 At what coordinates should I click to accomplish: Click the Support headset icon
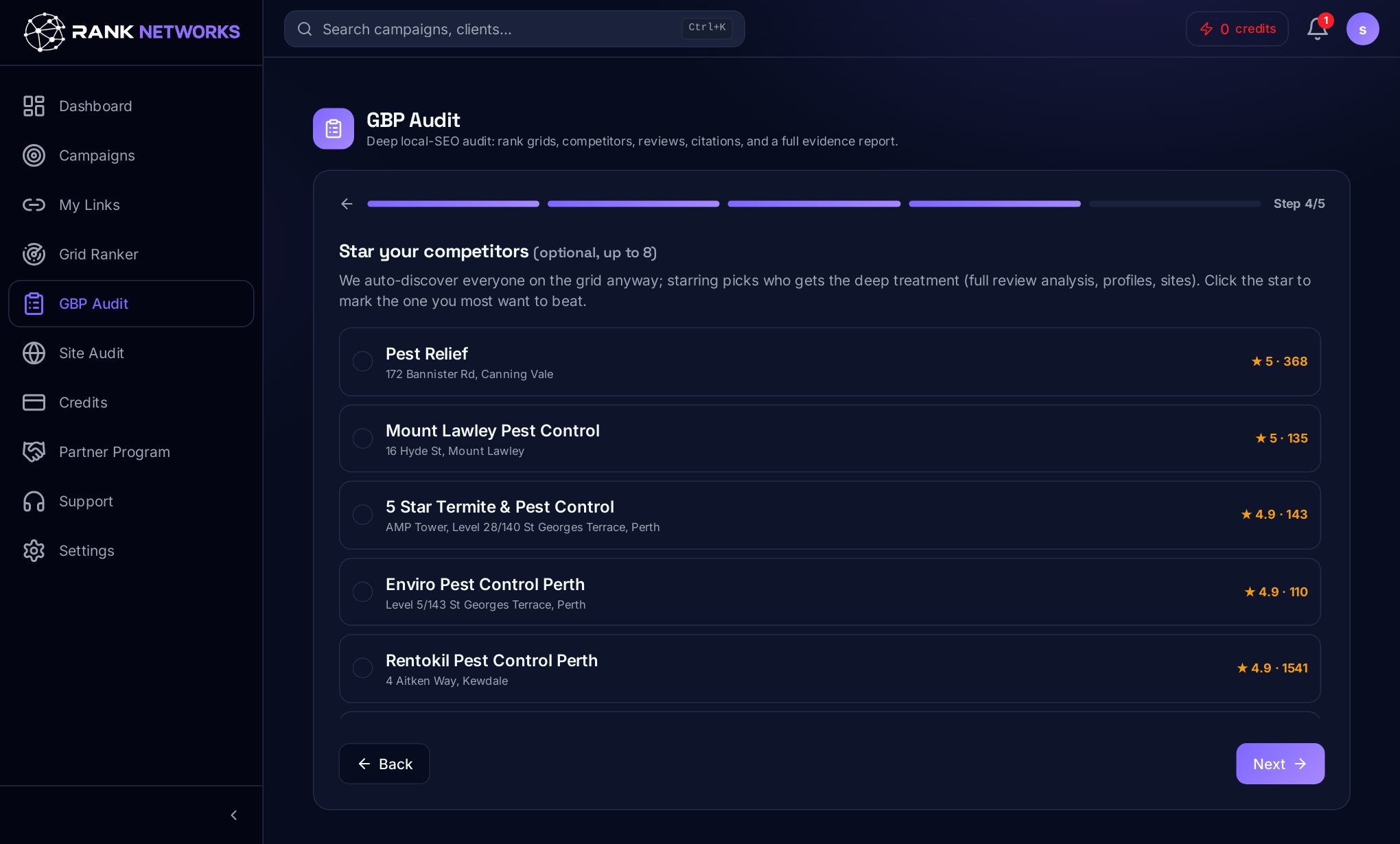coord(34,501)
